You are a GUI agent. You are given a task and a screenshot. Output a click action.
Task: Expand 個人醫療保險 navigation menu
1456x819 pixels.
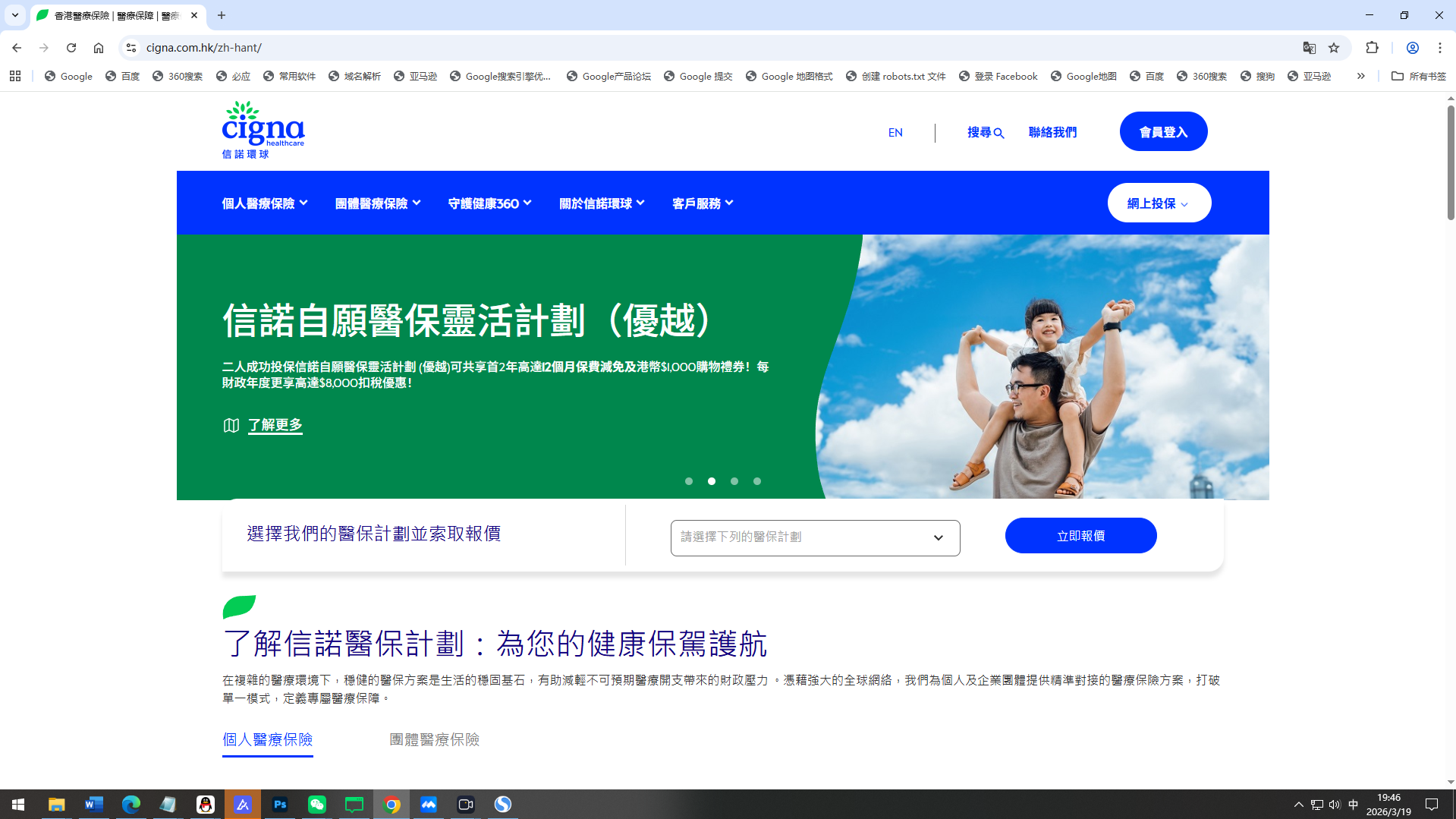(x=265, y=203)
